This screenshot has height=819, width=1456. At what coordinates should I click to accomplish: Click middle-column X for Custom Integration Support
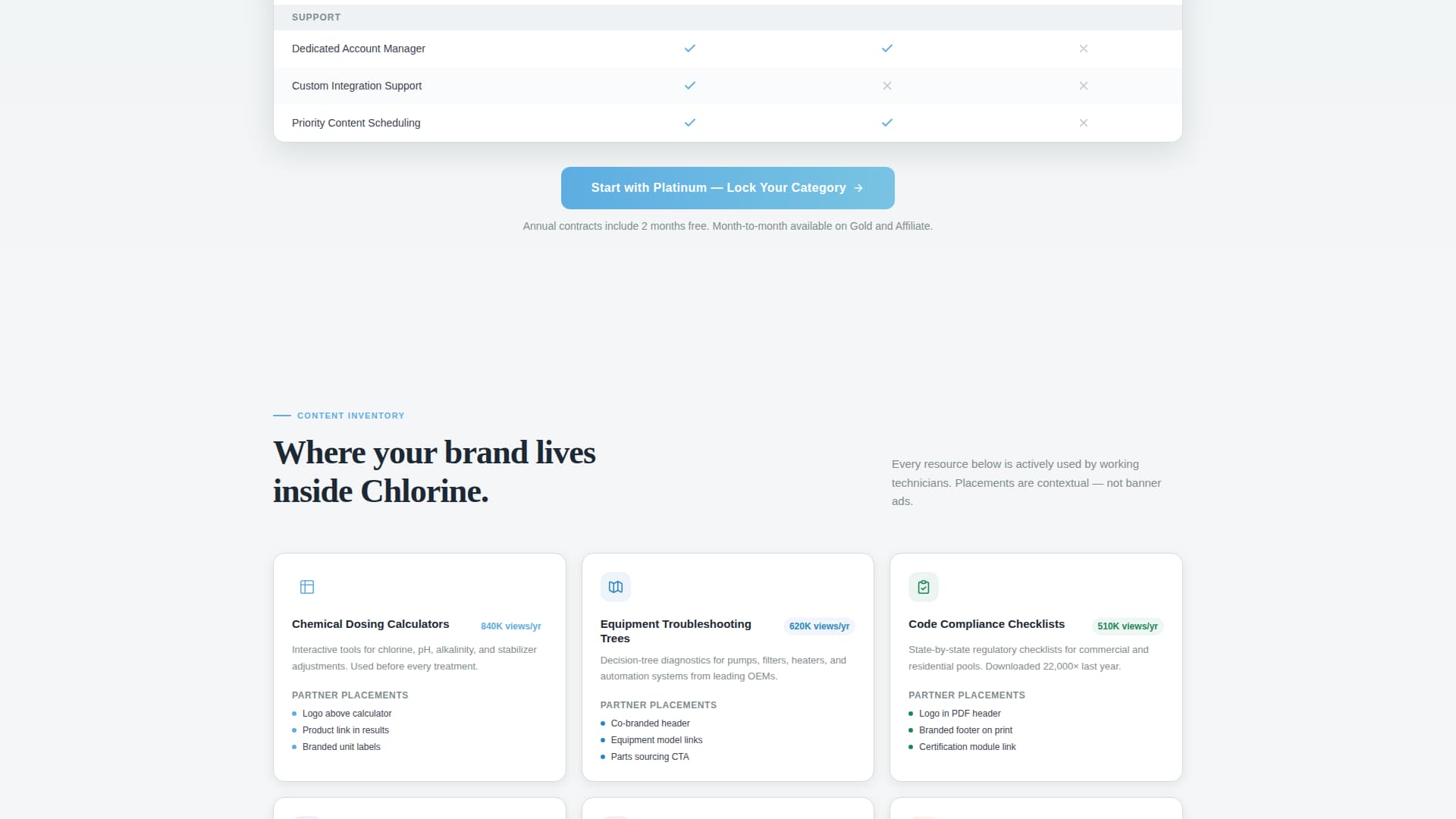tap(887, 86)
